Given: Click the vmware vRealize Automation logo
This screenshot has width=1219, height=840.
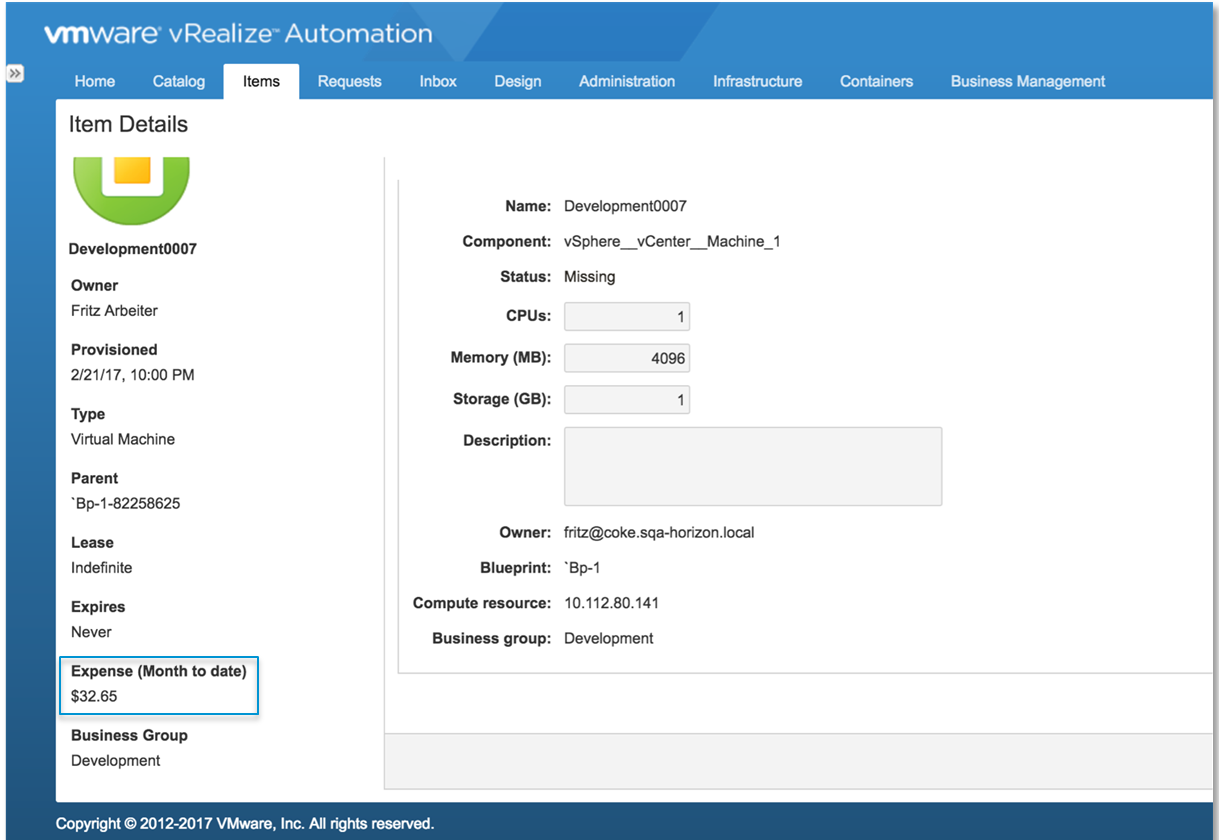Looking at the screenshot, I should coord(237,32).
